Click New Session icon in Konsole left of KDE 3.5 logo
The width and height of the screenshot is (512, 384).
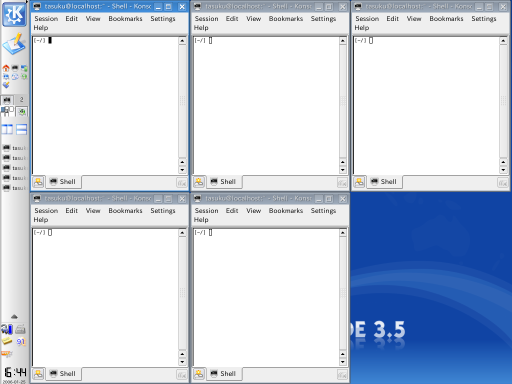(199, 374)
